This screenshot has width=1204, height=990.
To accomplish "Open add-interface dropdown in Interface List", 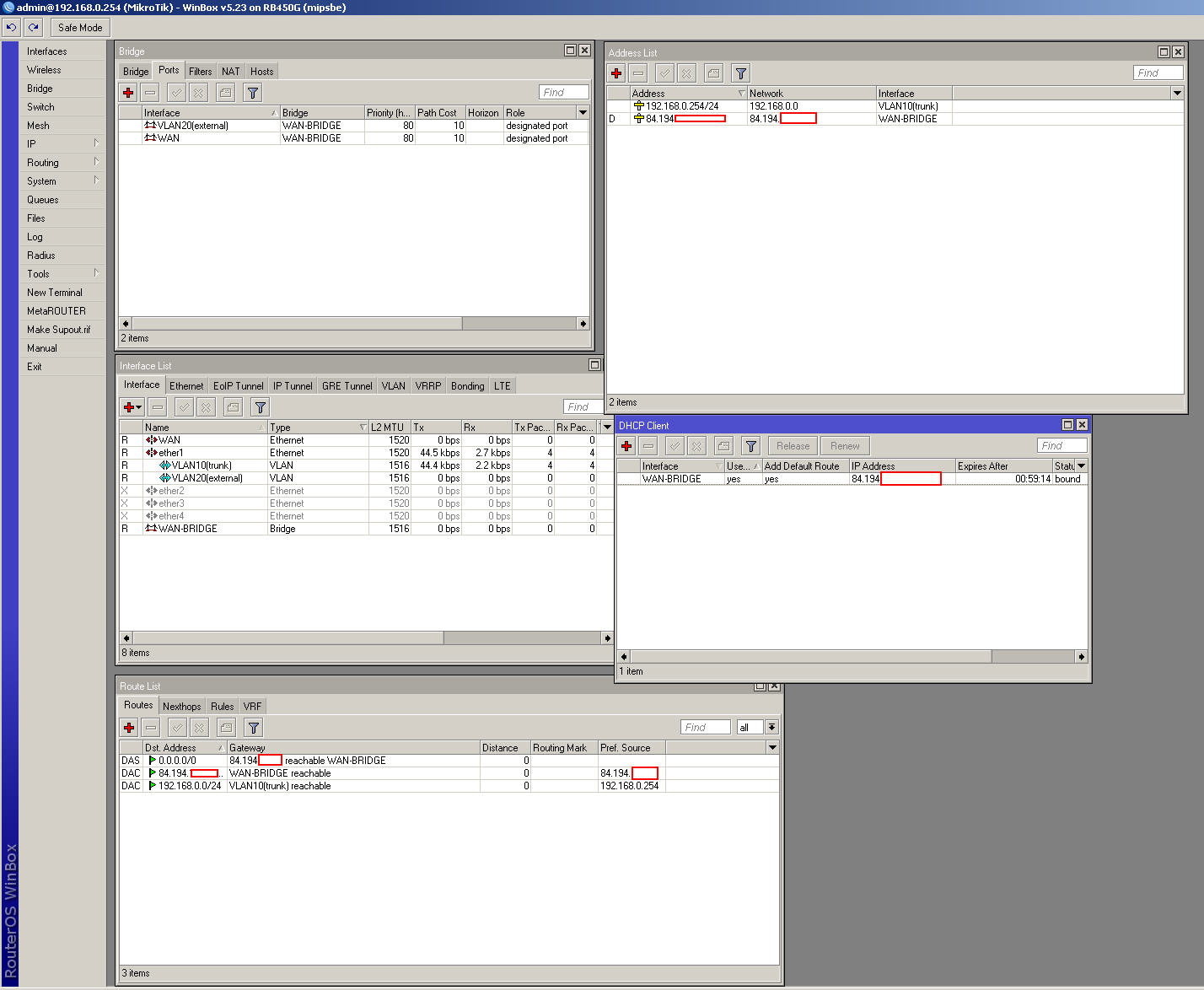I will [x=132, y=407].
